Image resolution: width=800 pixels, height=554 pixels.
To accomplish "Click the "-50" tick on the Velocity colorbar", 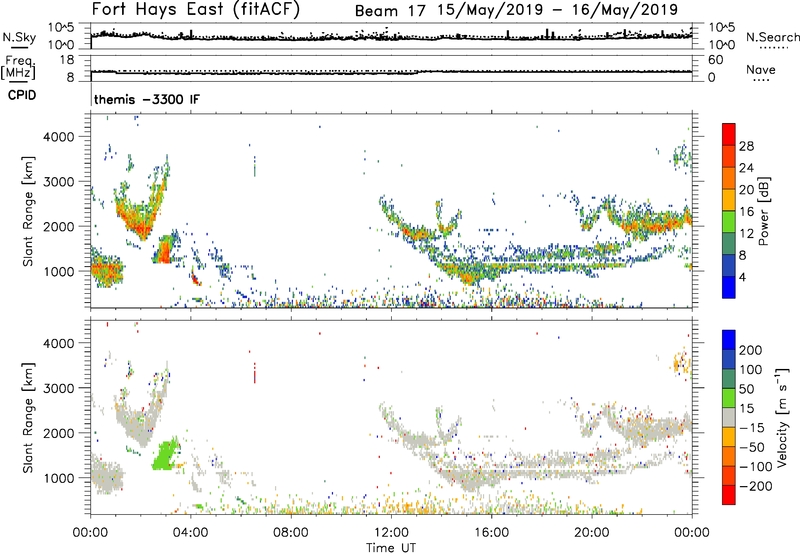I will tap(752, 447).
